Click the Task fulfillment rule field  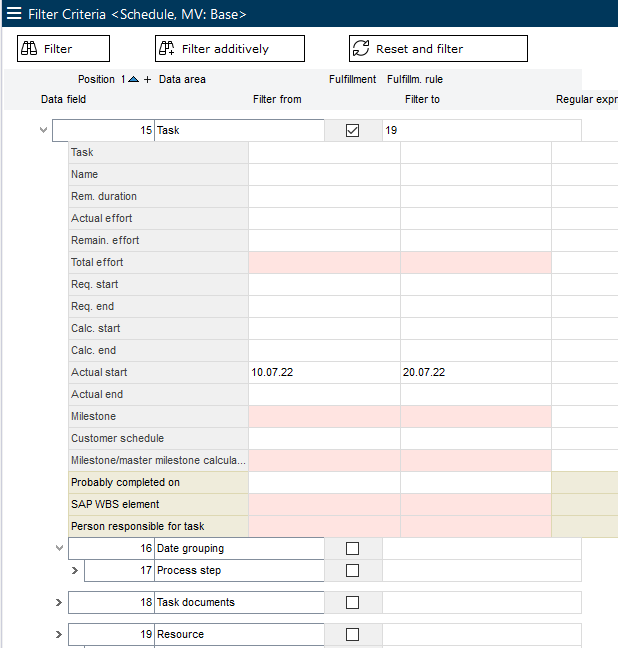tap(480, 130)
